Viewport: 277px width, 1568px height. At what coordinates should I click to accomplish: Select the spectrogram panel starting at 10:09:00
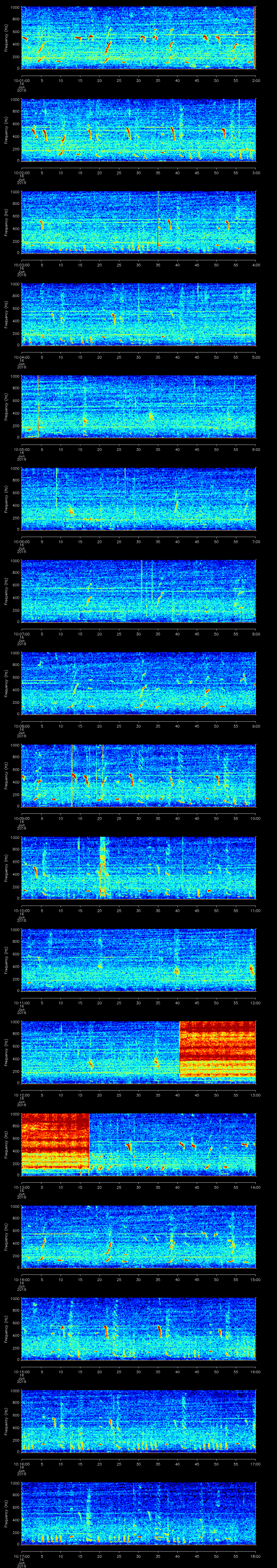point(138,775)
